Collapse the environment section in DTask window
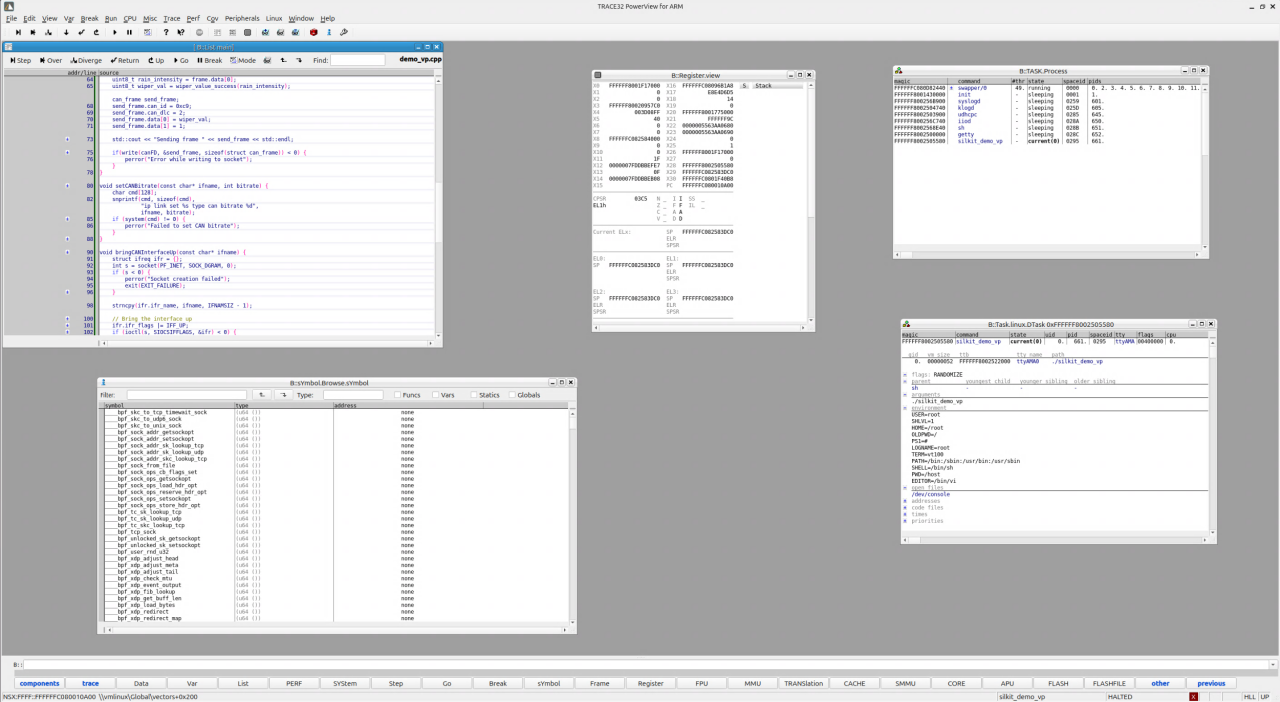Image resolution: width=1280 pixels, height=702 pixels. pyautogui.click(x=905, y=408)
